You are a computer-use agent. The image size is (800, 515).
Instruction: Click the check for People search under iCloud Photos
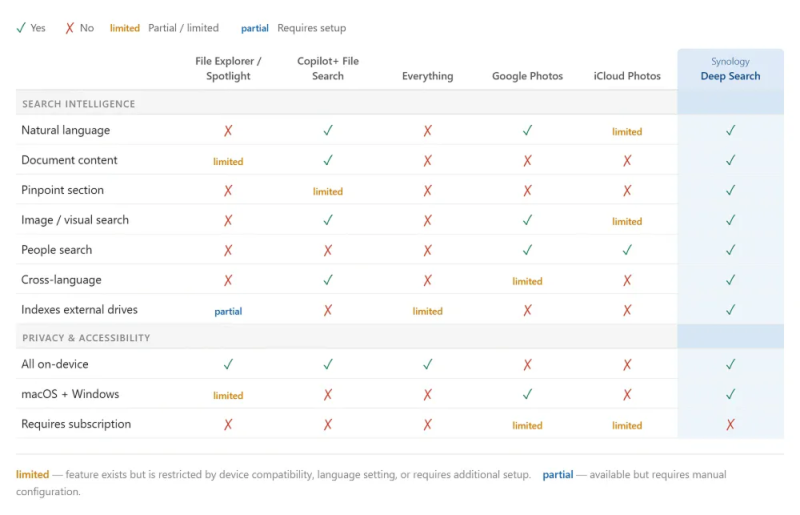pyautogui.click(x=627, y=250)
